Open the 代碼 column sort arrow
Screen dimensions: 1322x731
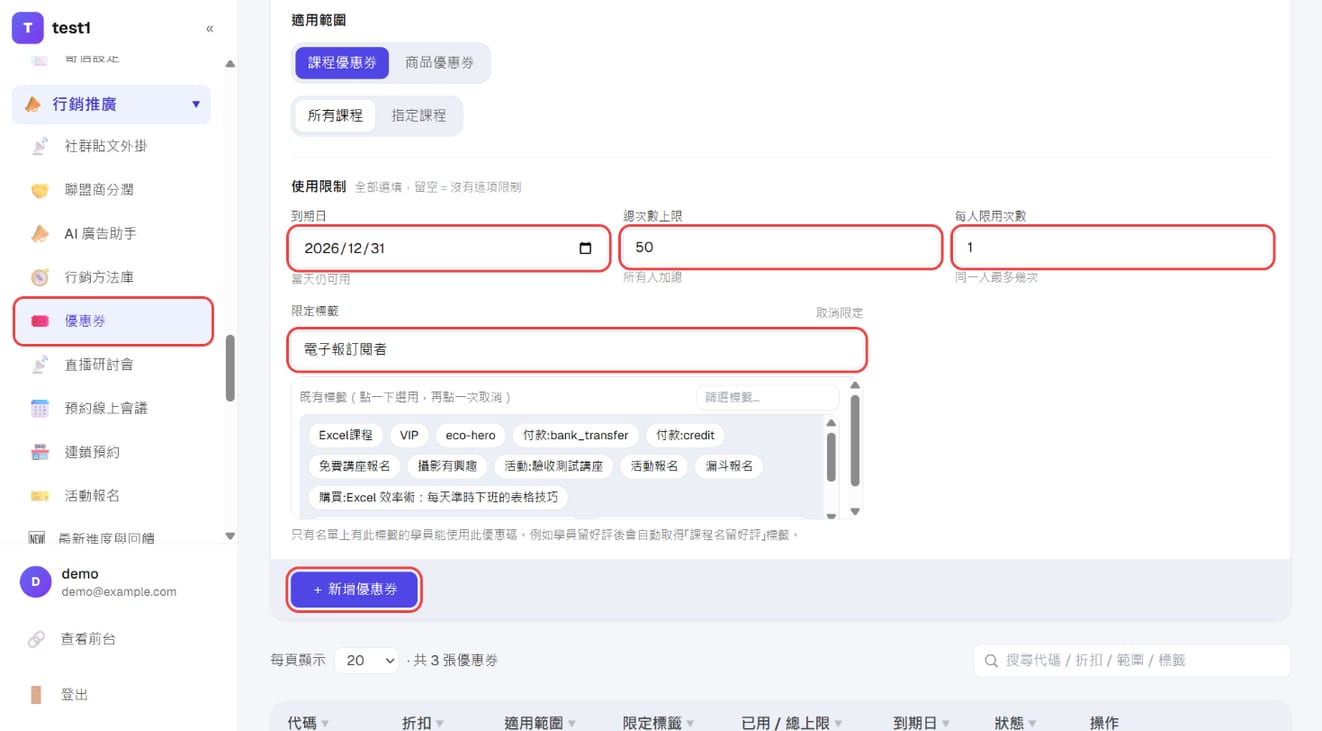325,723
